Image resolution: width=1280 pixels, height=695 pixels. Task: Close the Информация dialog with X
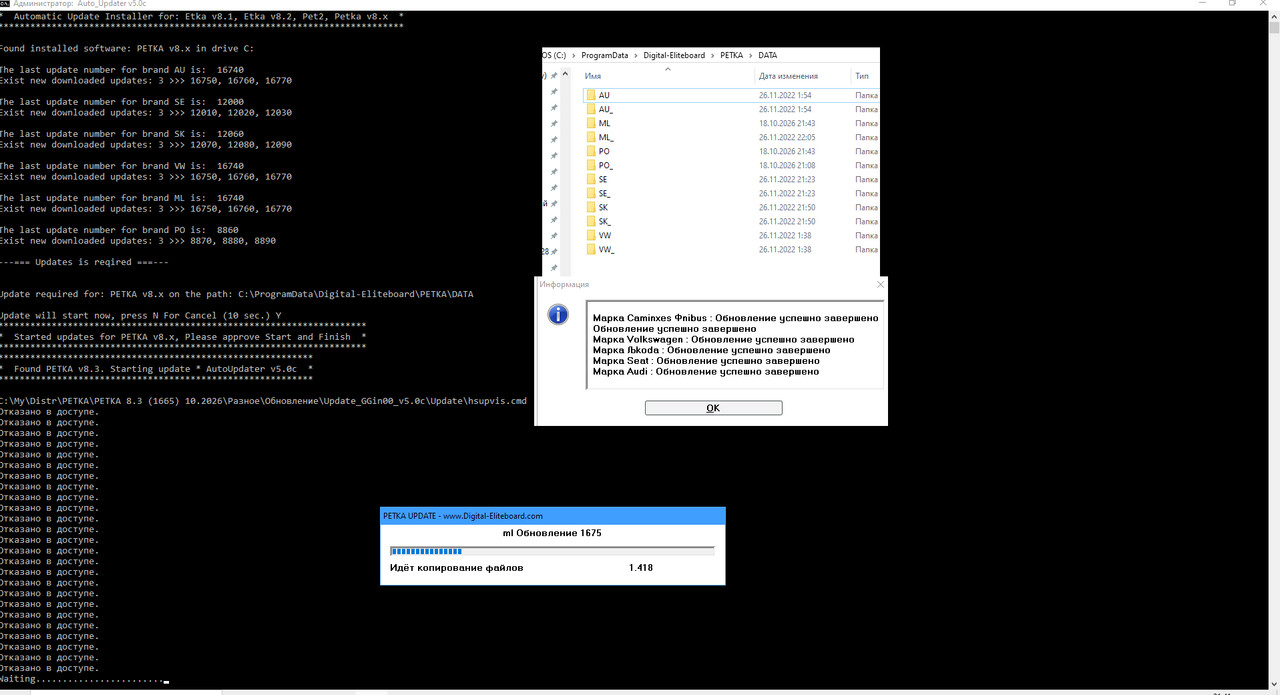880,284
